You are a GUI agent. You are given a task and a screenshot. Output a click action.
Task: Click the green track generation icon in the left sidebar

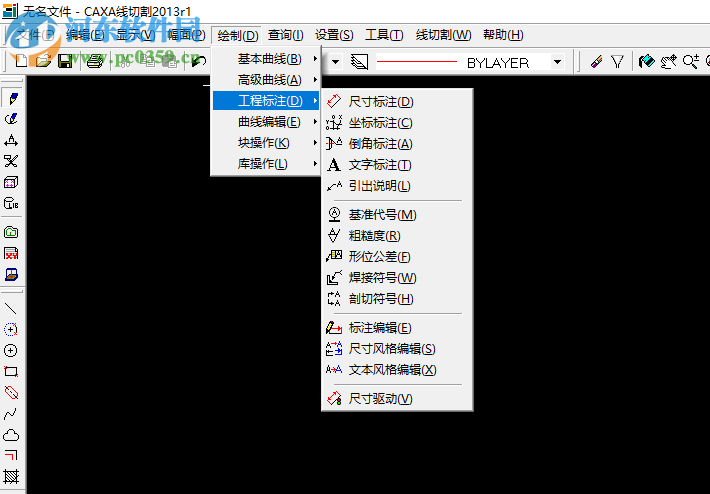tap(11, 232)
